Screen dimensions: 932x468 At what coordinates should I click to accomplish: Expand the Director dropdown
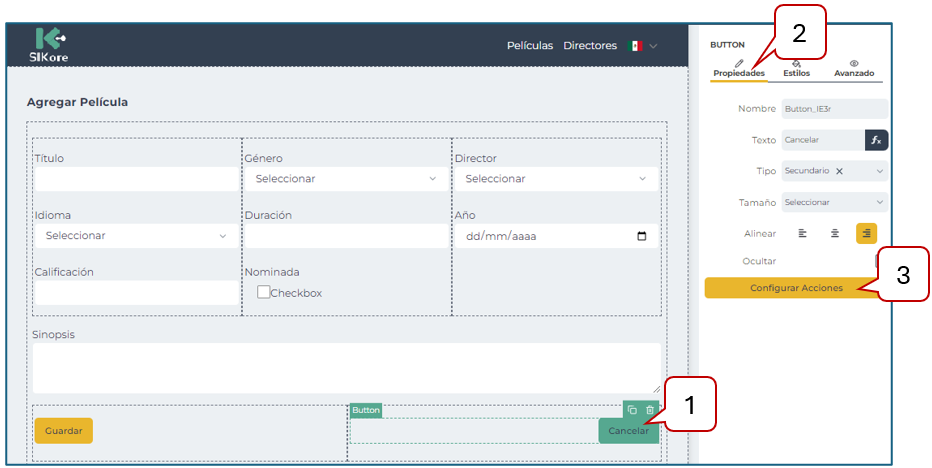point(555,179)
